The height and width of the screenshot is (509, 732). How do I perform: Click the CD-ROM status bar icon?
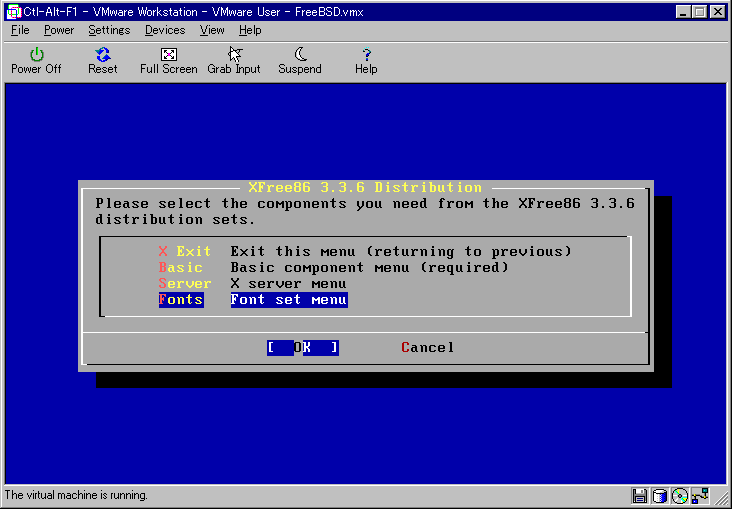point(680,496)
